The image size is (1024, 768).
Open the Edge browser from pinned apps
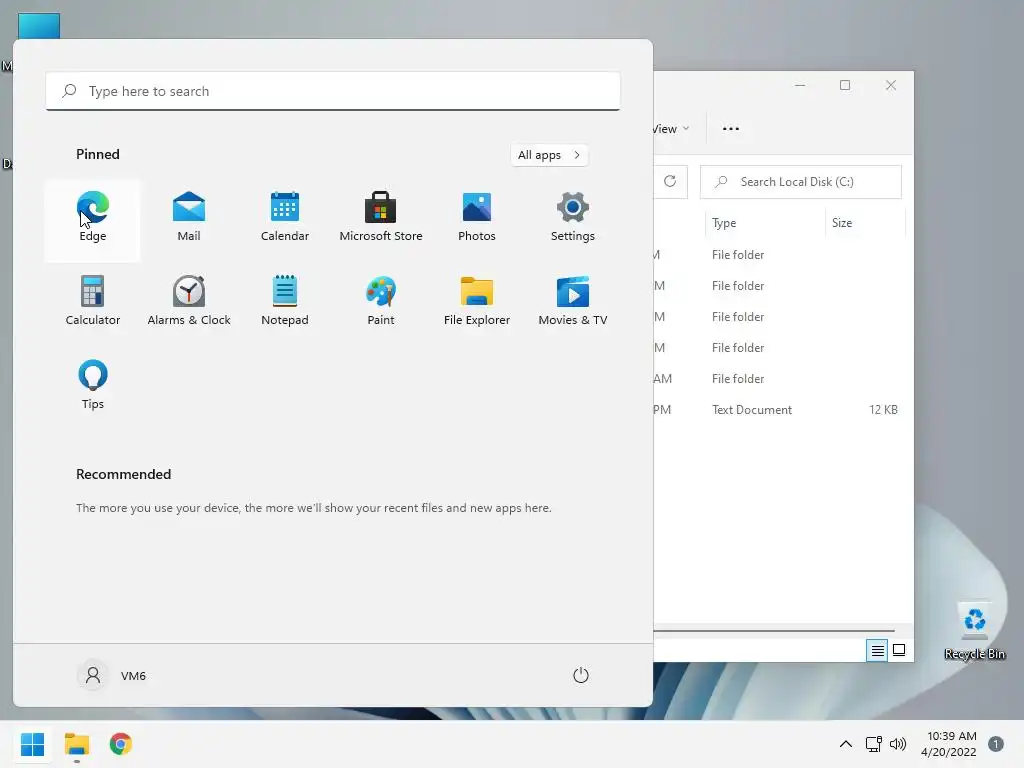93,220
